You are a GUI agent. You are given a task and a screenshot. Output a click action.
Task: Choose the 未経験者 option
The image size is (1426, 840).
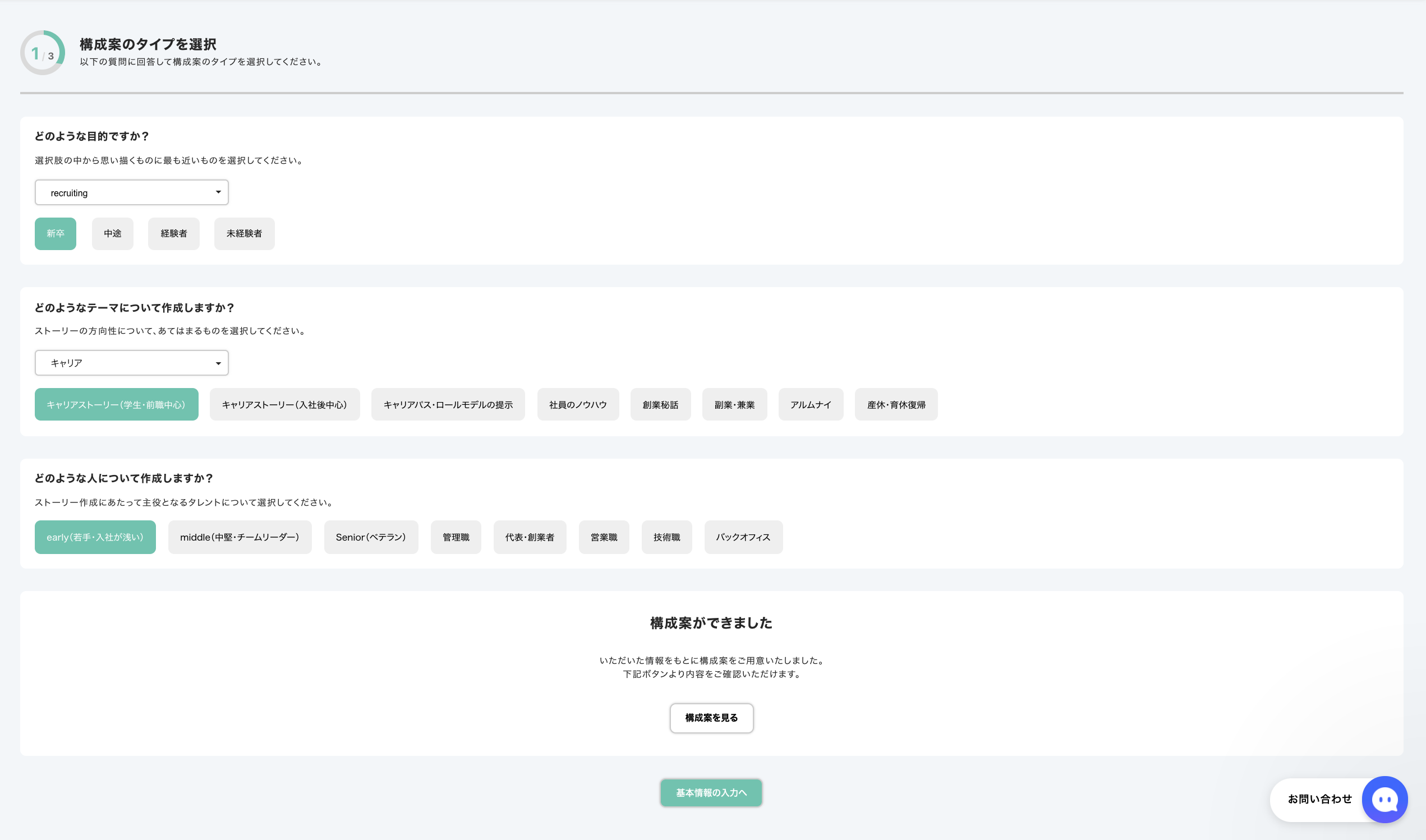tap(244, 234)
